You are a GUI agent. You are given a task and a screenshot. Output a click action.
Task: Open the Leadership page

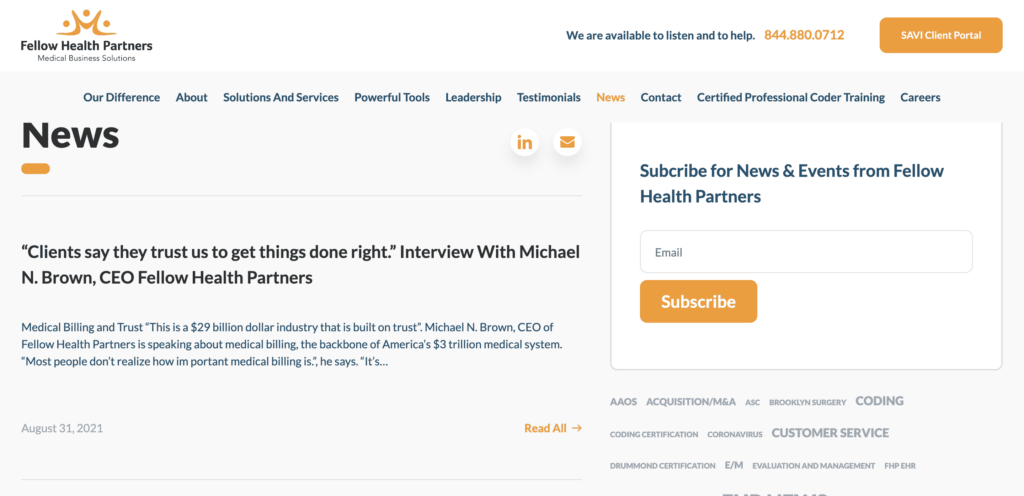[473, 97]
